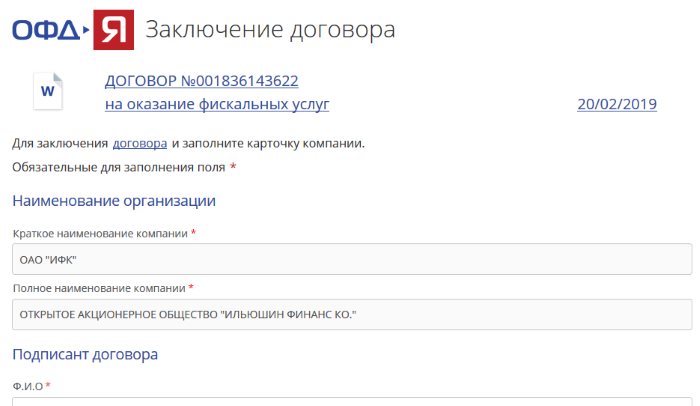
Task: Open the Word document icon
Action: (x=47, y=91)
